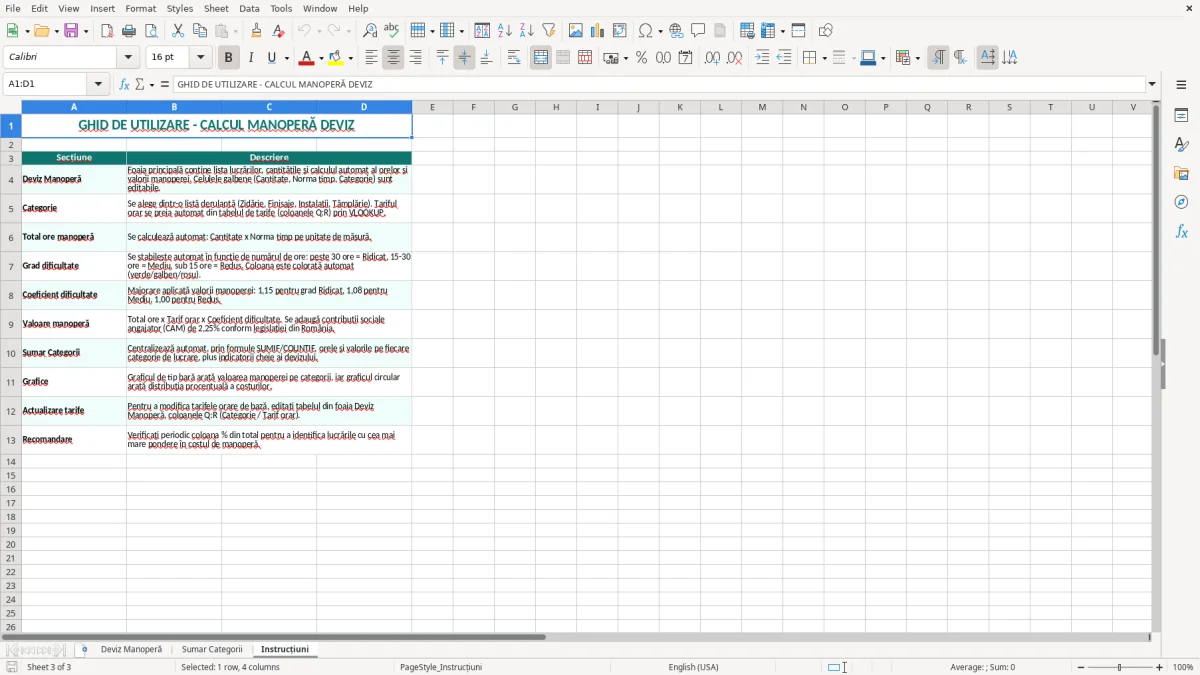
Task: Toggle Align Right button
Action: click(x=415, y=58)
